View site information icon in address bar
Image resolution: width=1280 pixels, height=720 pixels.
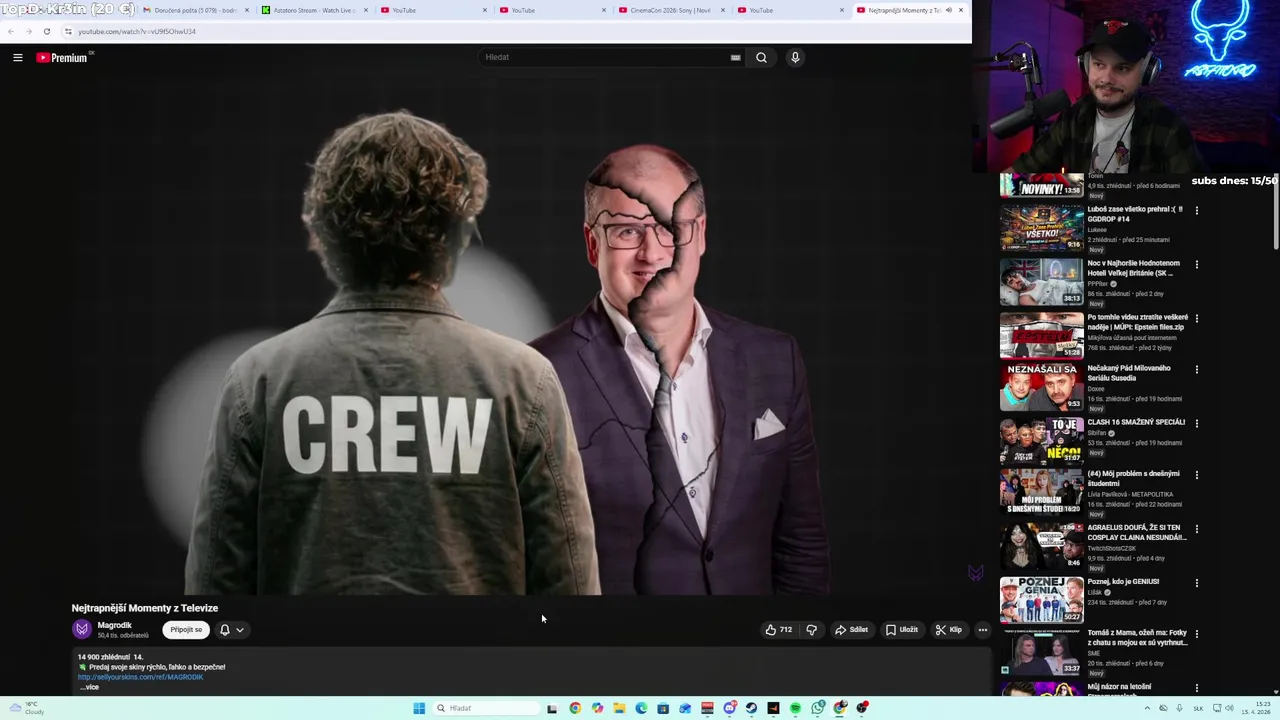(68, 31)
